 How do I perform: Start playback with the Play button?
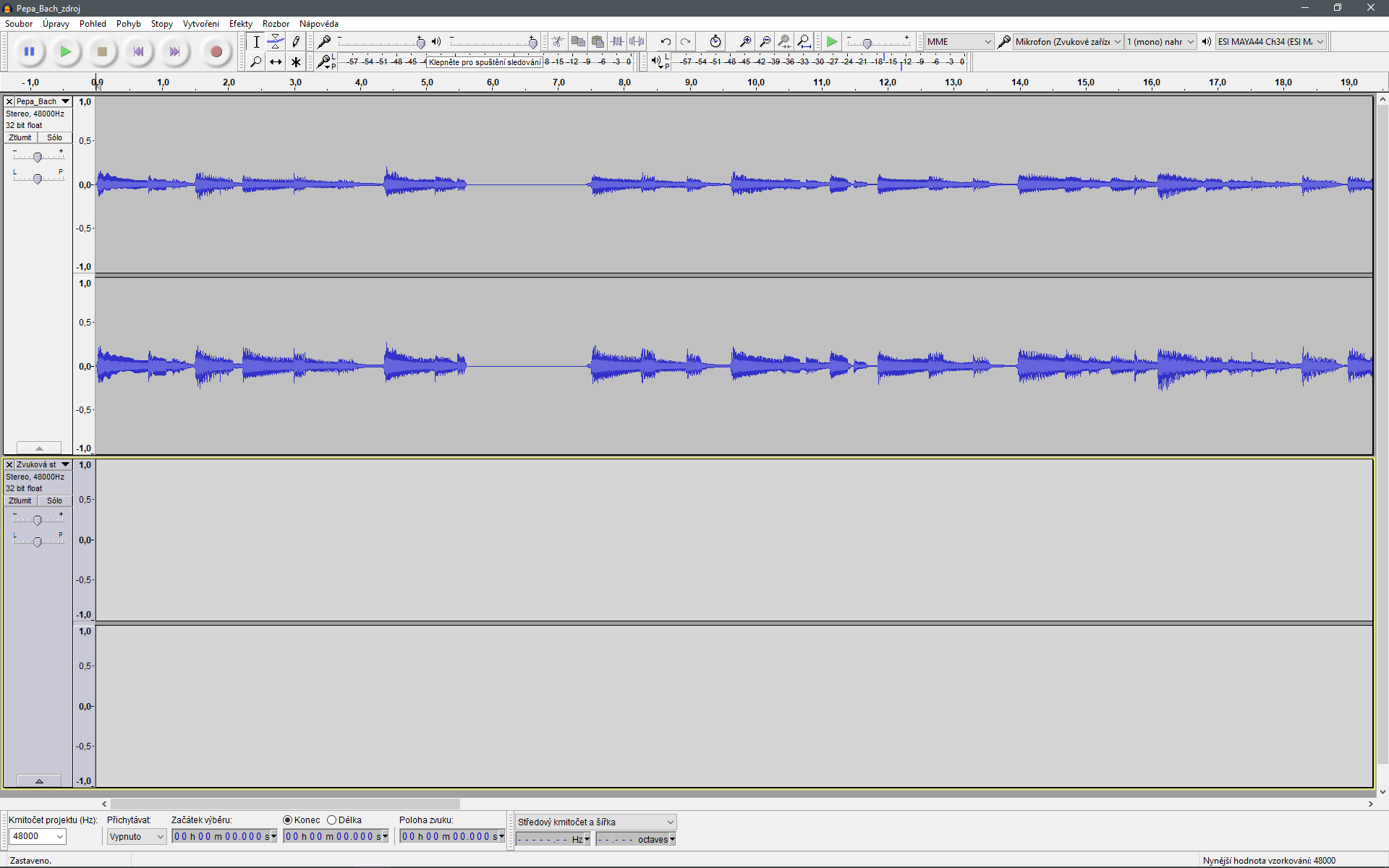[66, 51]
